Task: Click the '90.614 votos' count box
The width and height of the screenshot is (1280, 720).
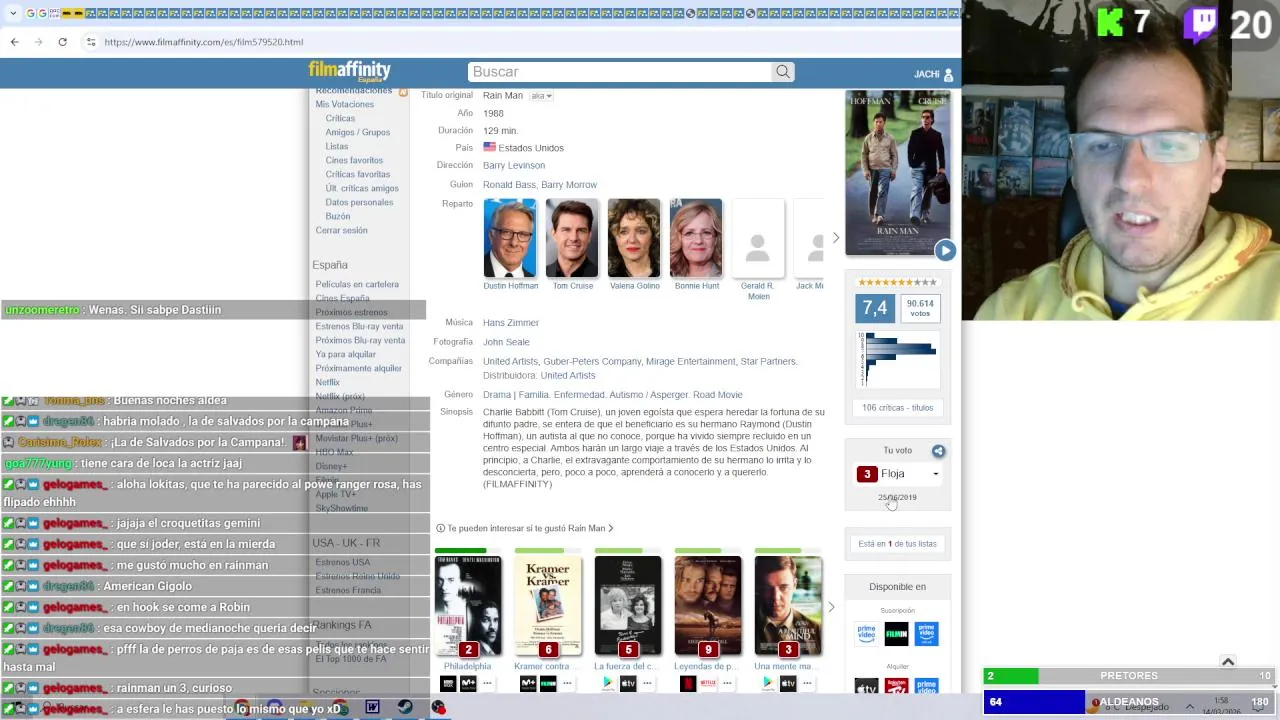Action: 920,308
